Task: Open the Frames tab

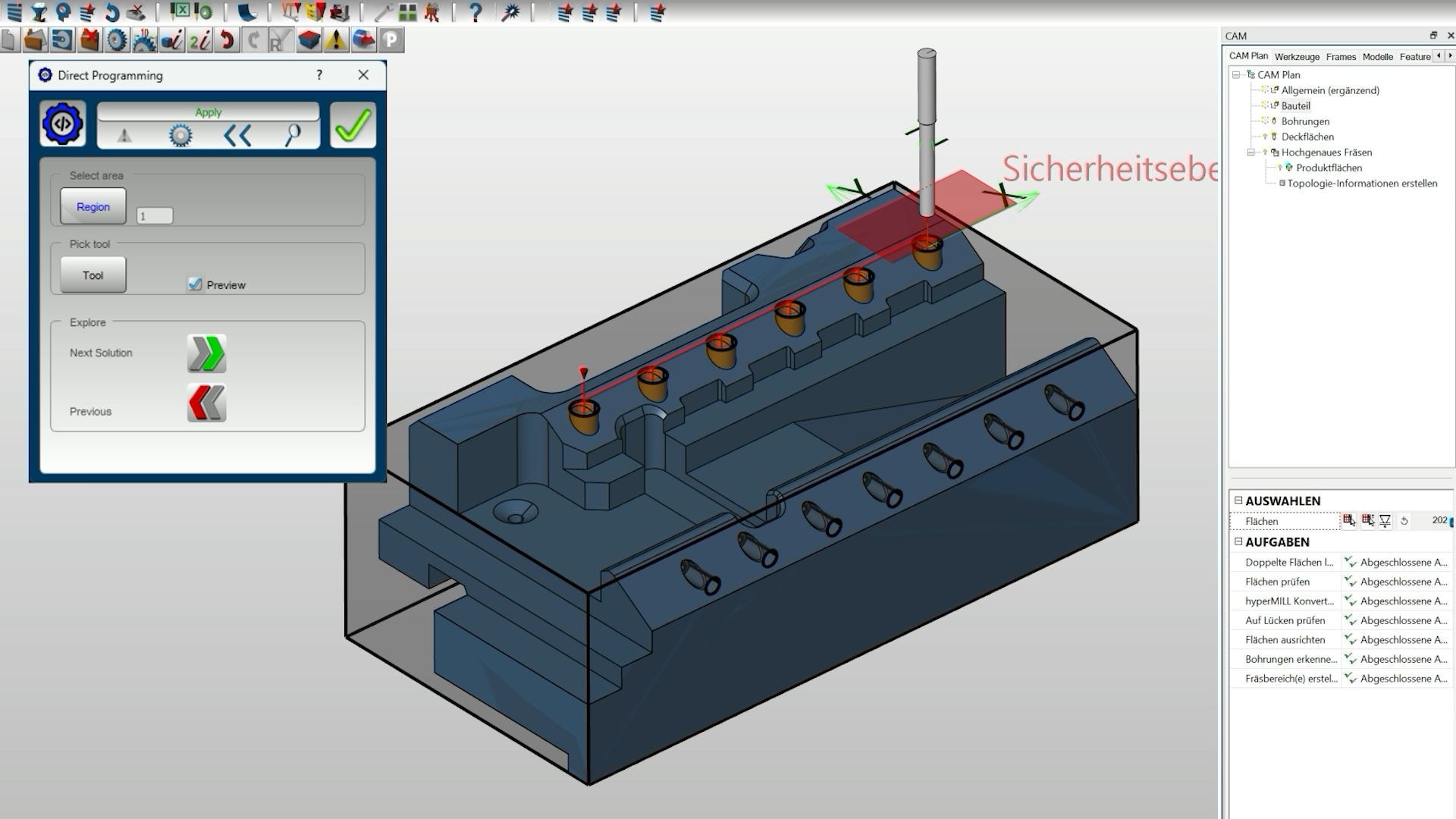Action: click(1341, 57)
